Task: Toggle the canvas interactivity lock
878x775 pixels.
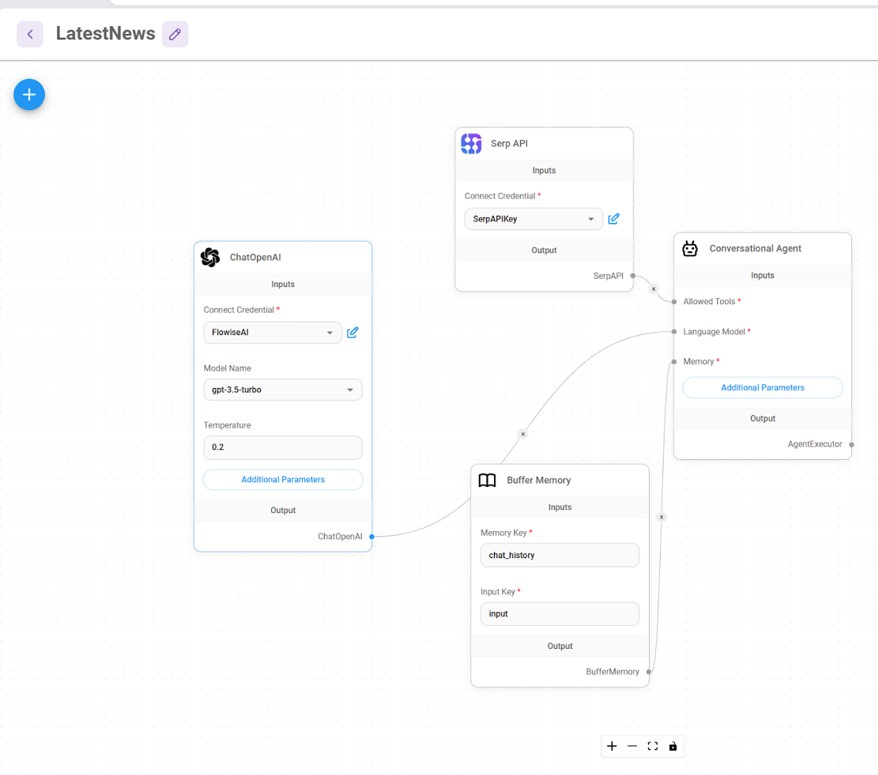Action: pos(673,746)
